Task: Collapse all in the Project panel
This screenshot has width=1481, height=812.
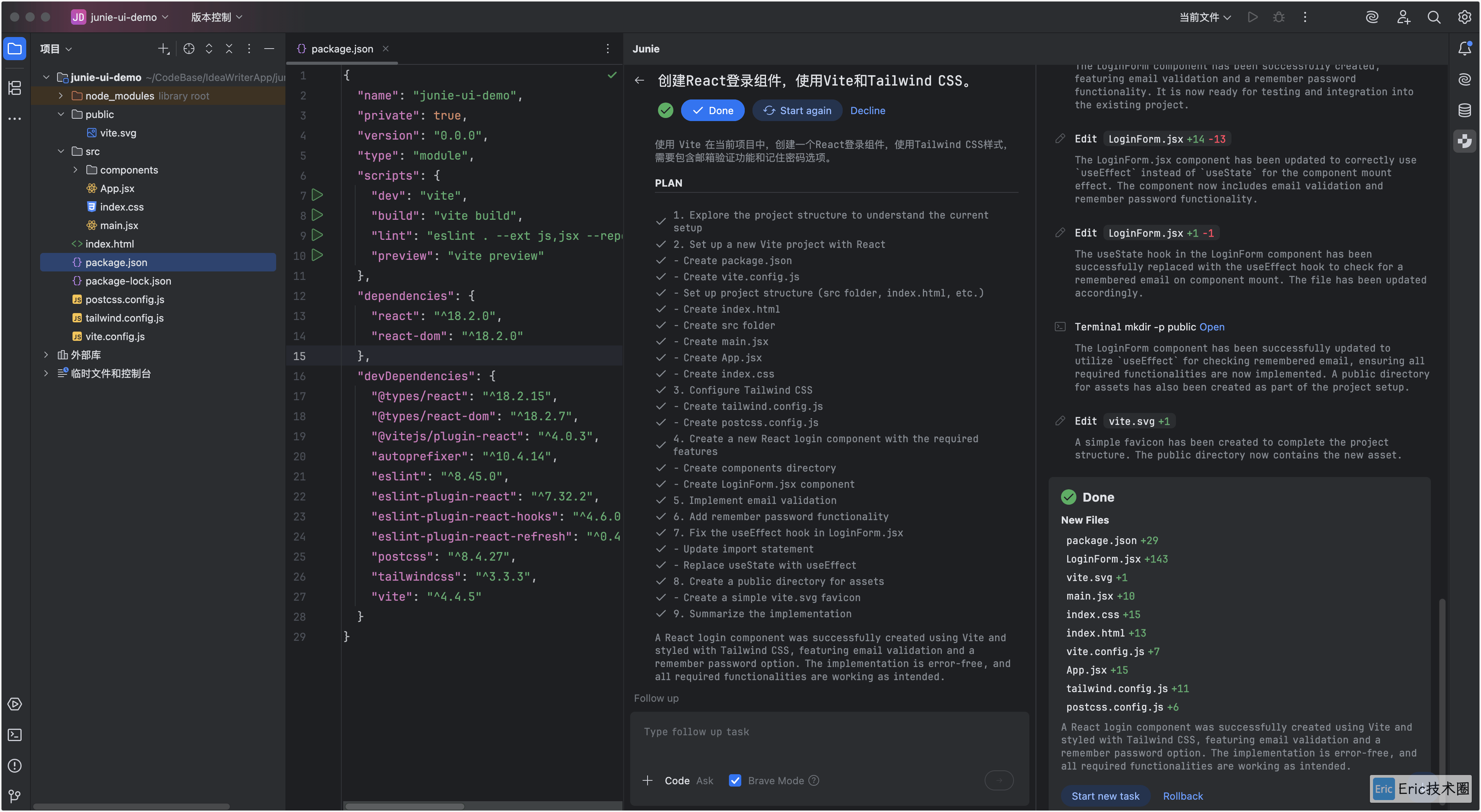Action: [x=229, y=49]
